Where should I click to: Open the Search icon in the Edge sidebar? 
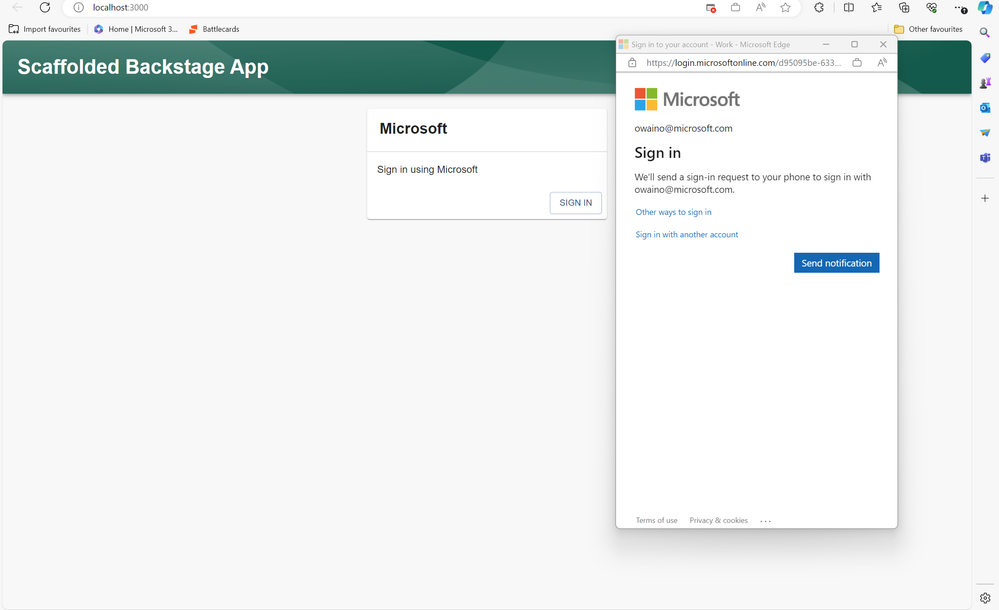point(985,33)
